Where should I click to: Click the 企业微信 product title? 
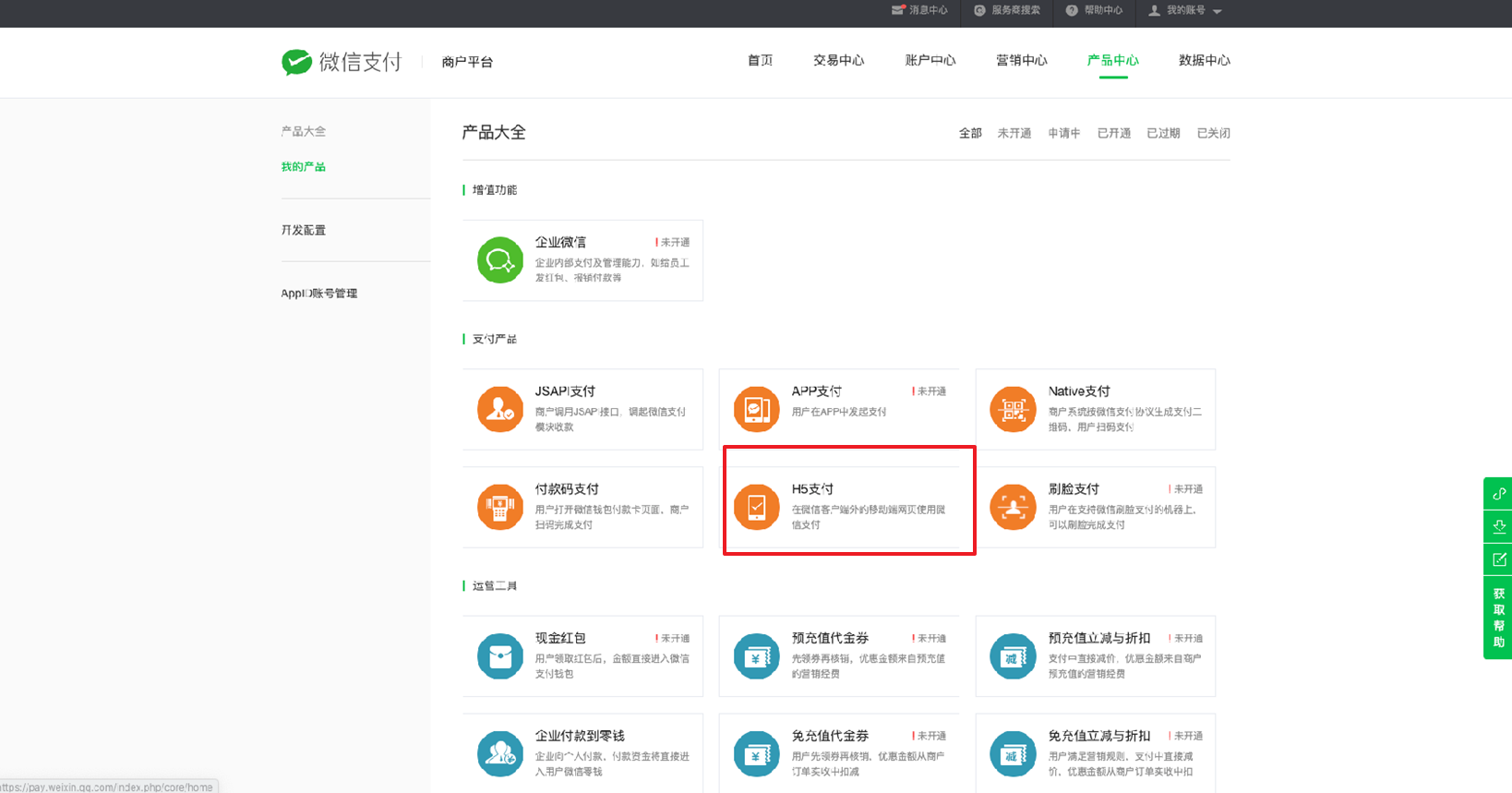click(560, 242)
